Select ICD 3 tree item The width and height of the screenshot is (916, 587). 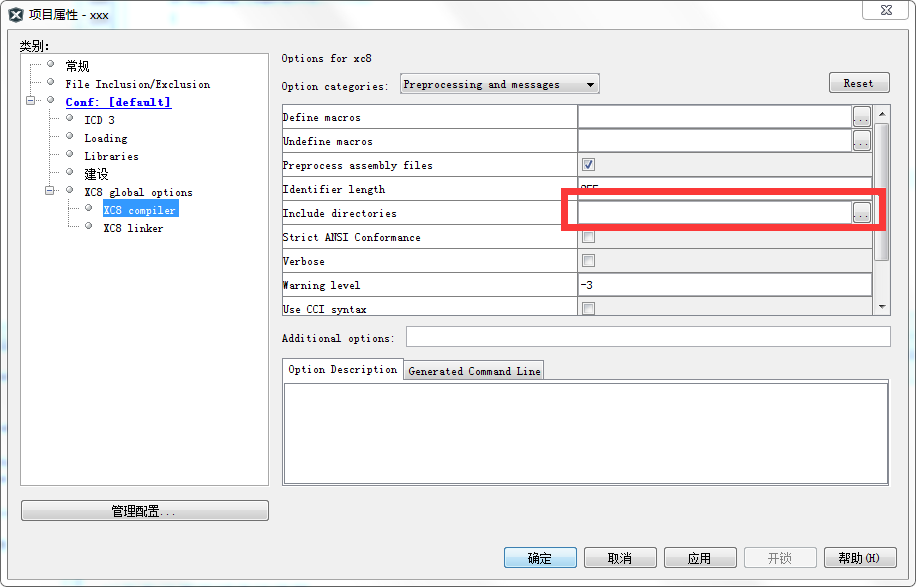tap(99, 120)
